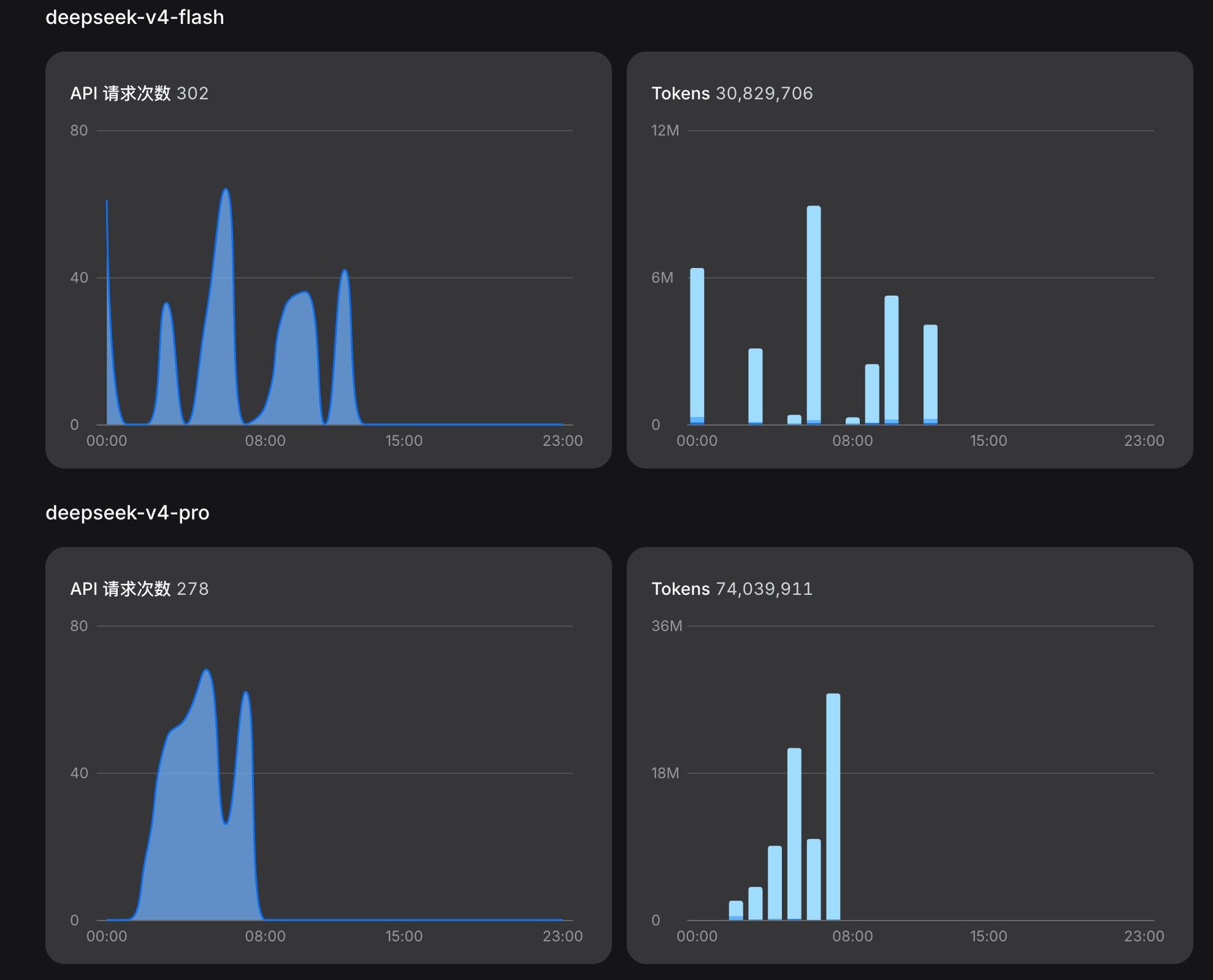
Task: Click the 15:00 label in flash requests chart
Action: pos(404,441)
